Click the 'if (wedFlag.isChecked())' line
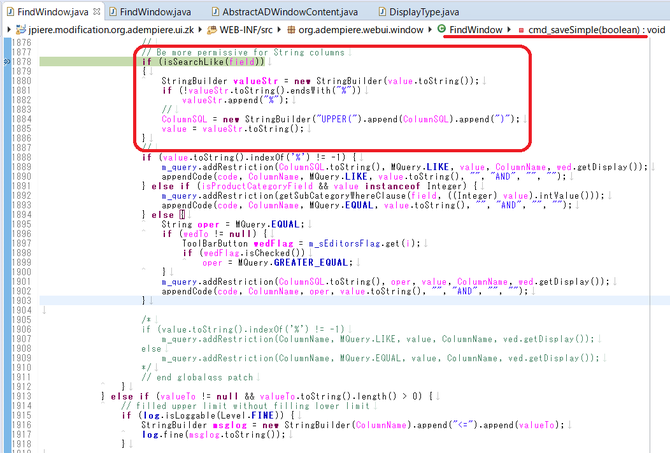670x453 pixels. (x=244, y=253)
